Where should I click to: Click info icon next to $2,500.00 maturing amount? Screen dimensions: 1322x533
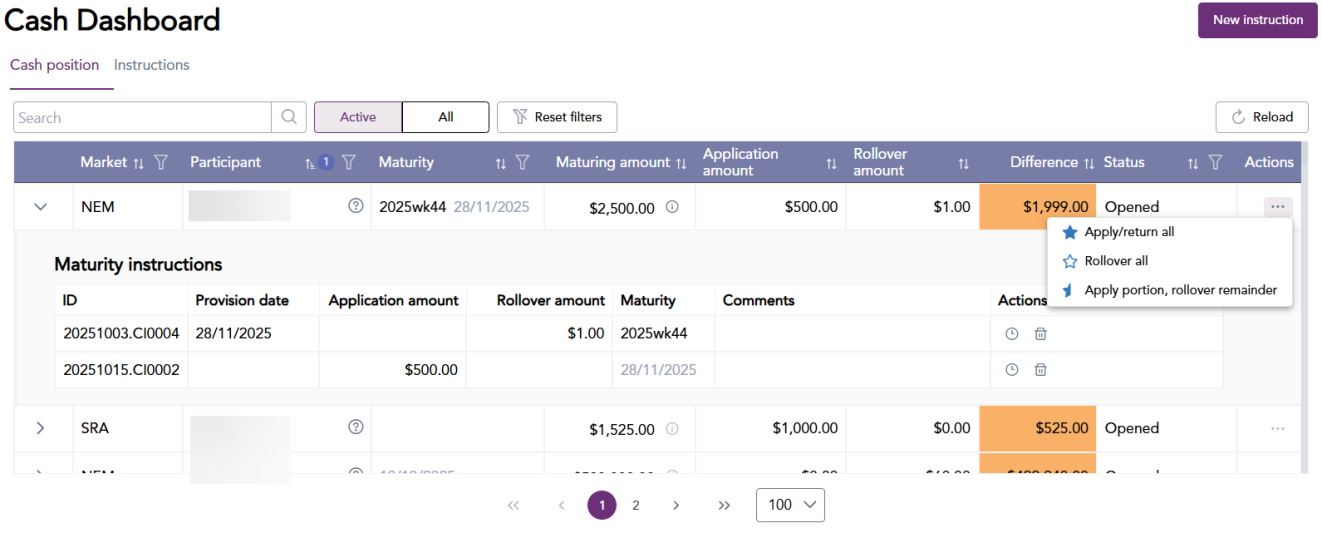coord(672,208)
